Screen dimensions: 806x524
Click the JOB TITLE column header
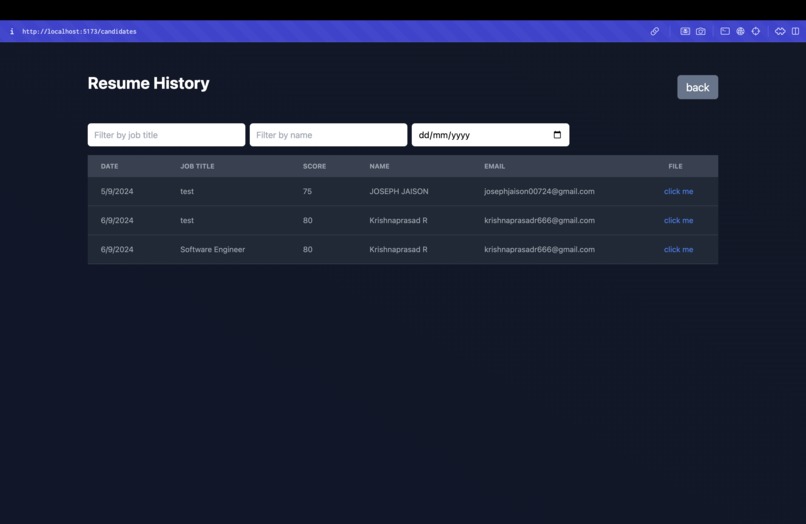pyautogui.click(x=197, y=166)
